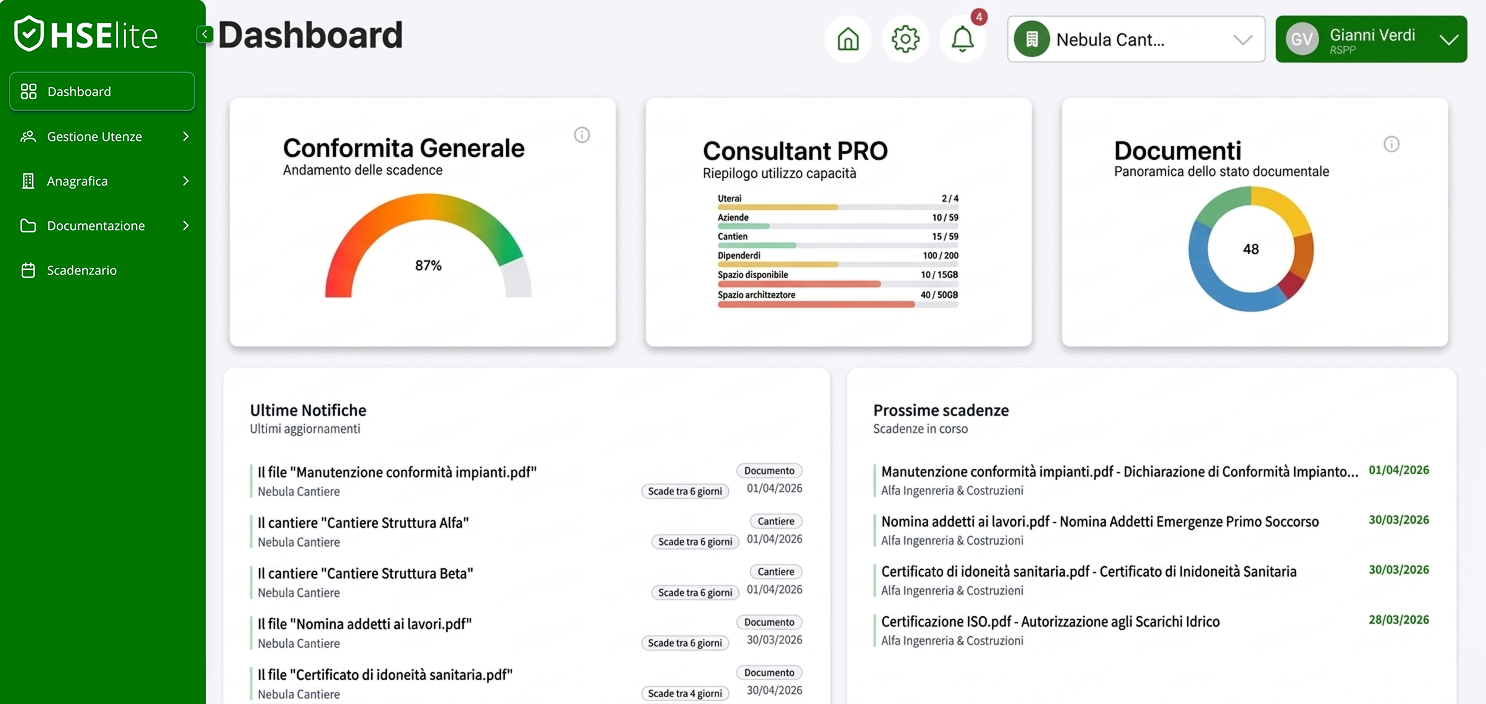Click the notification bell icon
The width and height of the screenshot is (1486, 704).
point(961,41)
